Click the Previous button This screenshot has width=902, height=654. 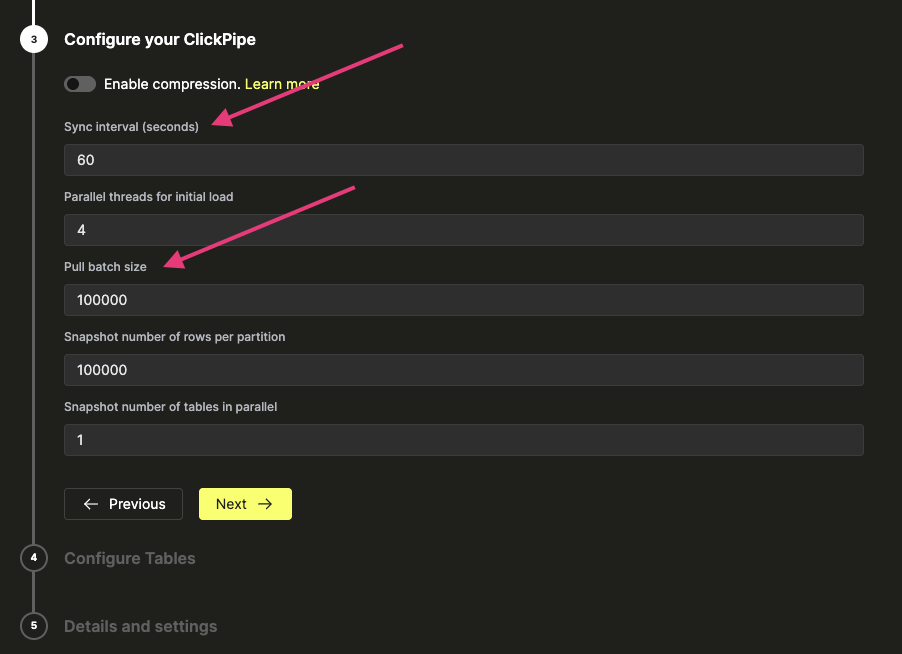(x=123, y=504)
